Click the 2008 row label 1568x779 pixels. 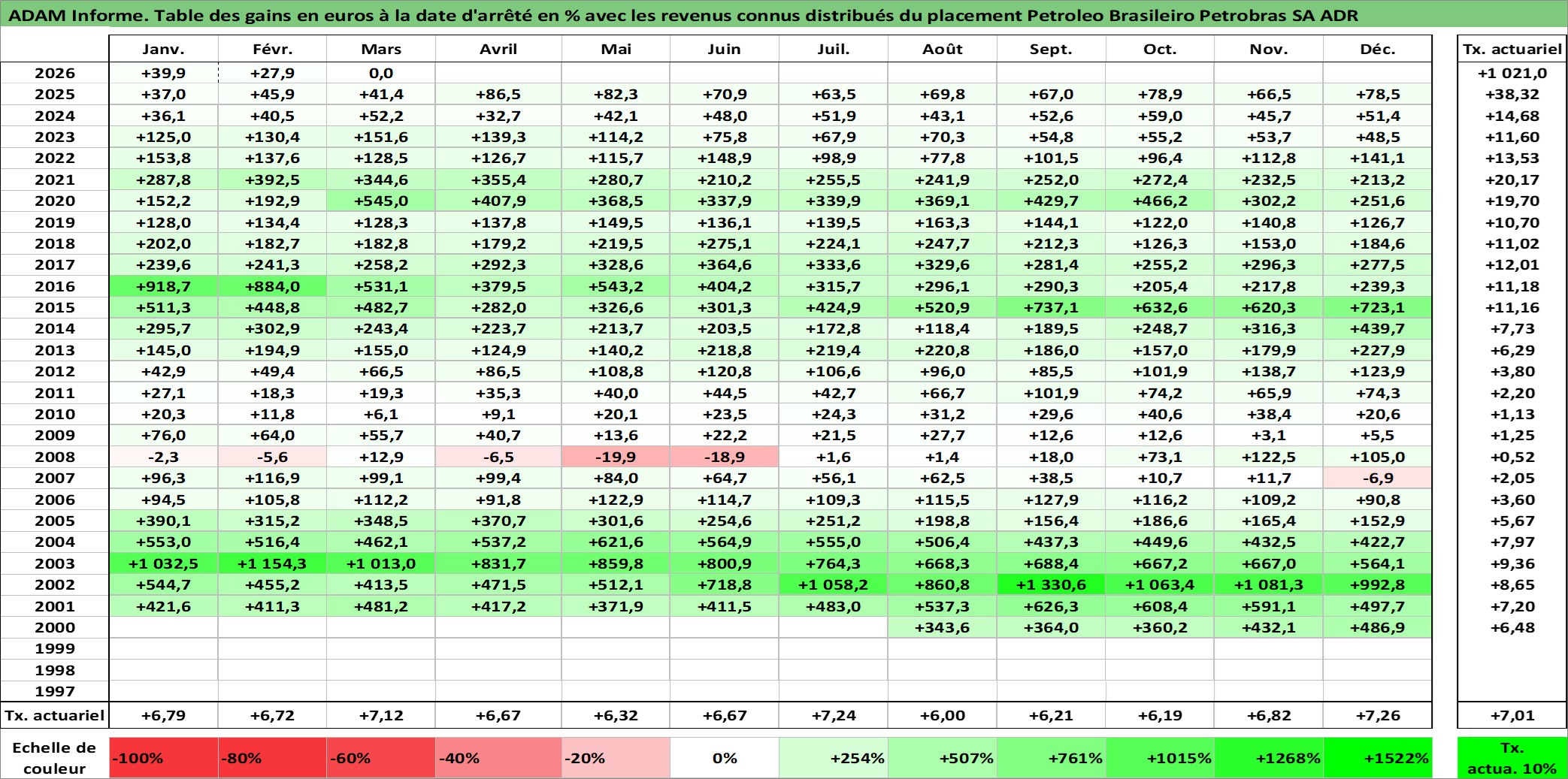point(55,457)
